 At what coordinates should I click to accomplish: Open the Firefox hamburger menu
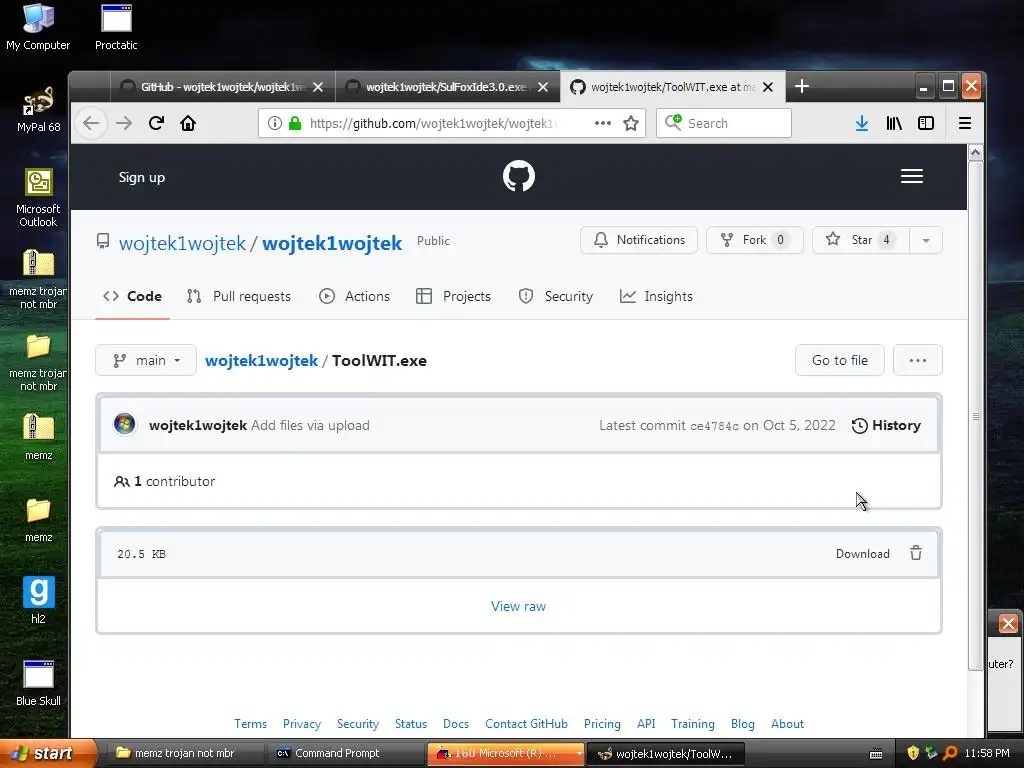point(965,123)
